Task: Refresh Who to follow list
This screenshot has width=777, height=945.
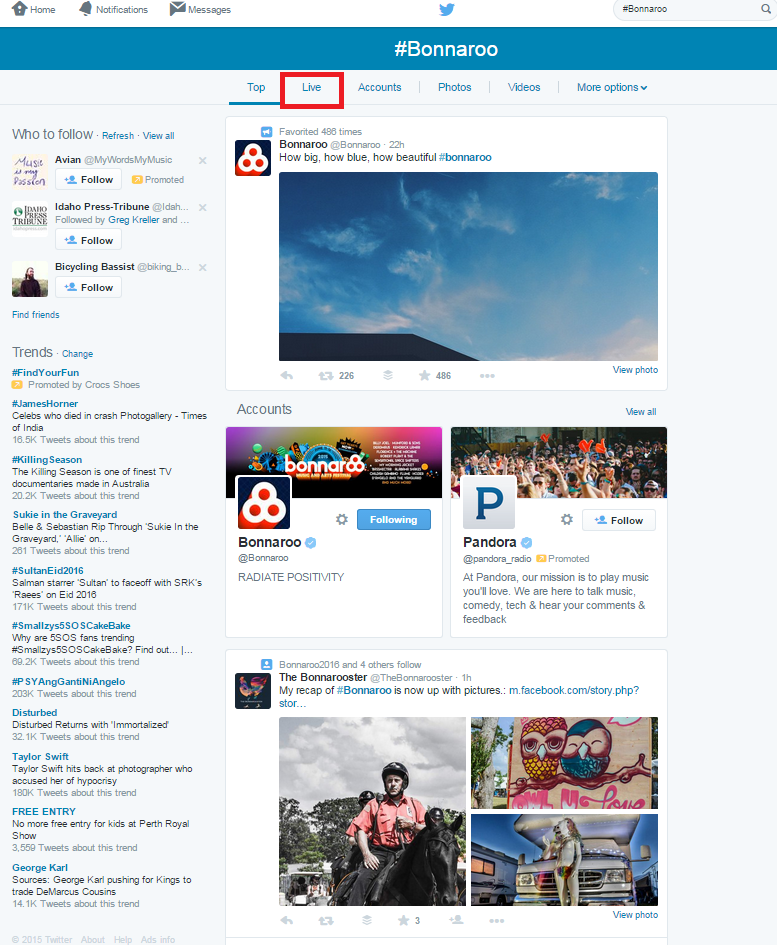Action: [x=118, y=136]
